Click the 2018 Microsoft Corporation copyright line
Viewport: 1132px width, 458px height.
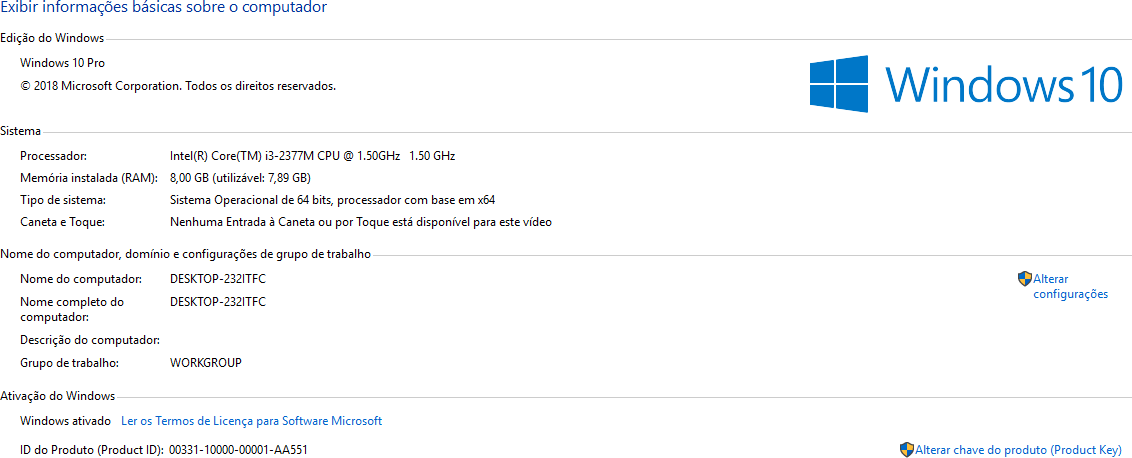[x=178, y=85]
